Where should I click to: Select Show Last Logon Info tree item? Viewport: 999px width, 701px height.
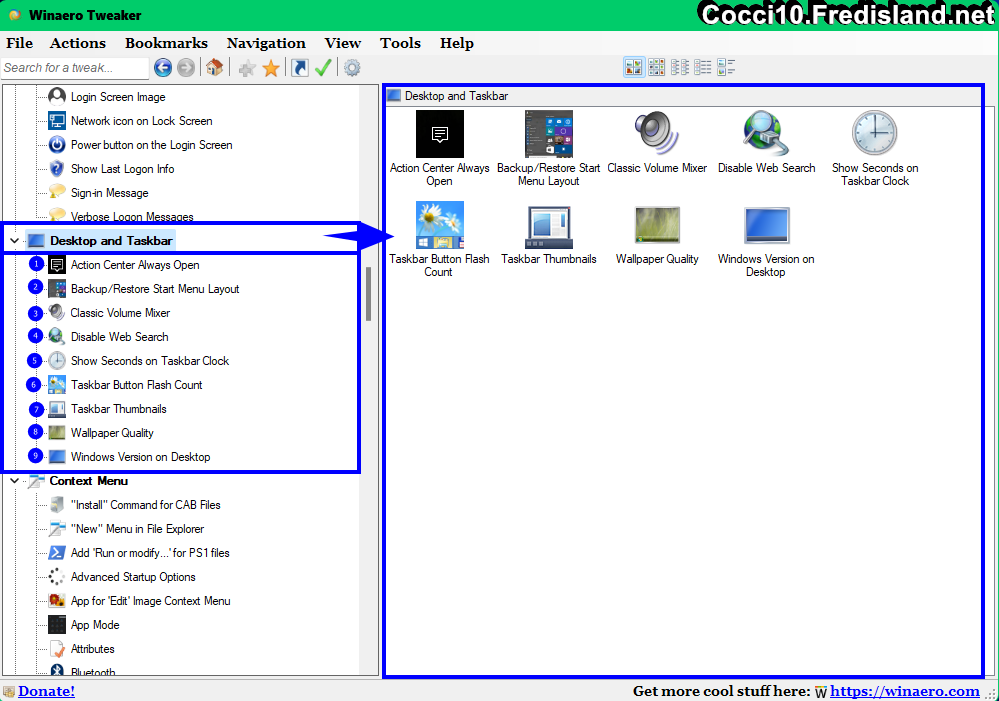pyautogui.click(x=122, y=169)
